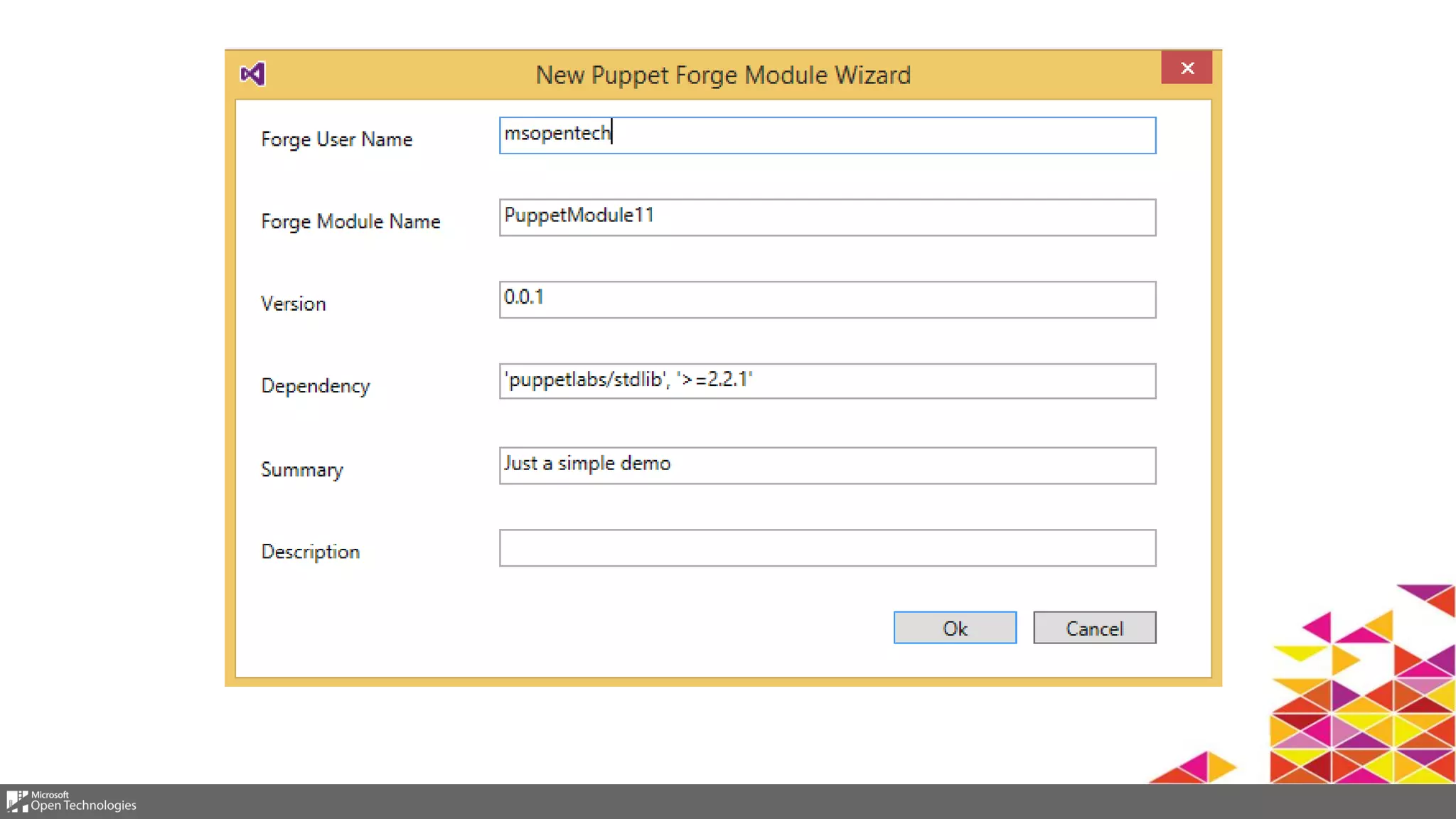Click the Summary field reading Just a simple demo
The image size is (1456, 819).
coord(827,465)
